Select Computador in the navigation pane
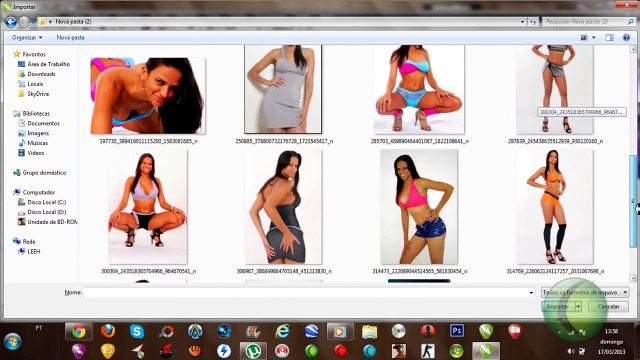 point(38,192)
